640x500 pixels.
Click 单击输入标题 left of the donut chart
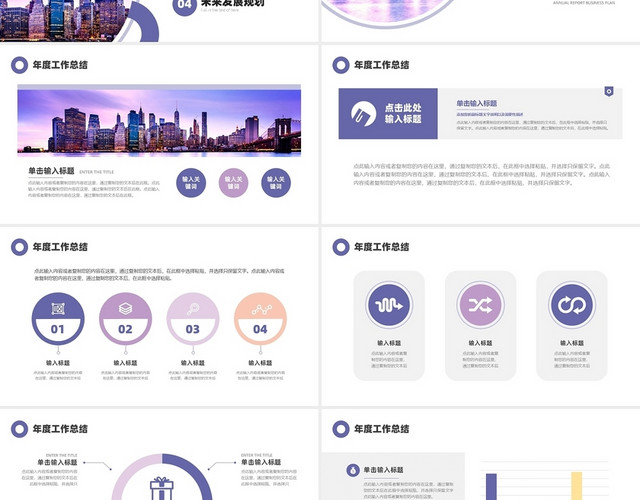coord(58,462)
